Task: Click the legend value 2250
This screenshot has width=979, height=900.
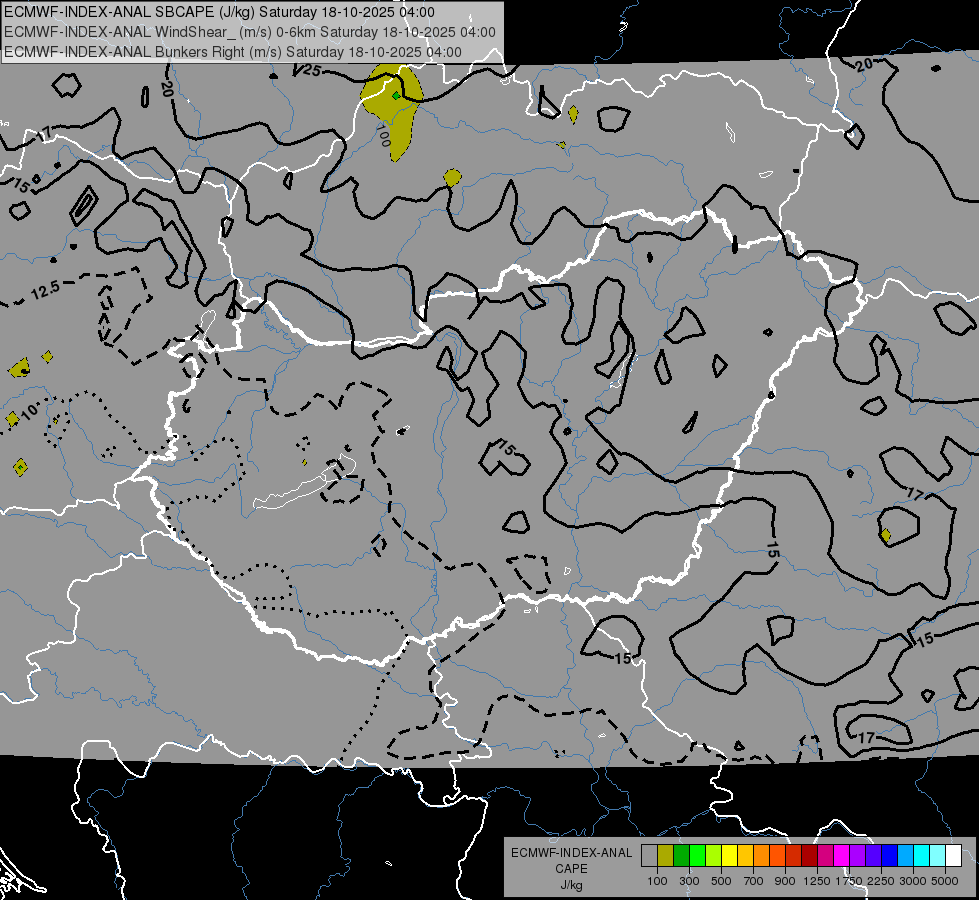Action: click(x=881, y=881)
